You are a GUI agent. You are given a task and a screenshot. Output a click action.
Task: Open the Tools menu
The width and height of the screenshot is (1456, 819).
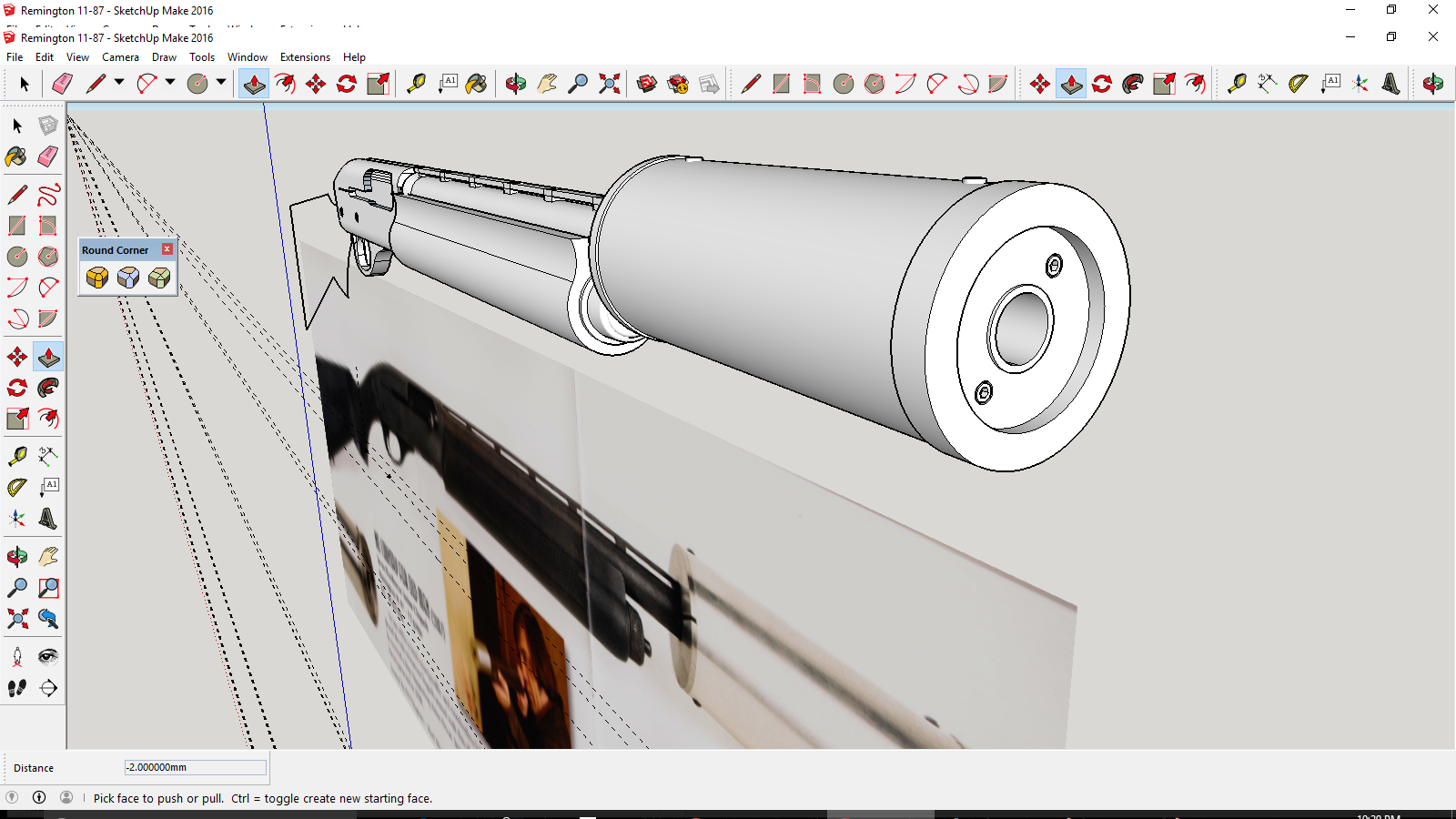coord(202,56)
